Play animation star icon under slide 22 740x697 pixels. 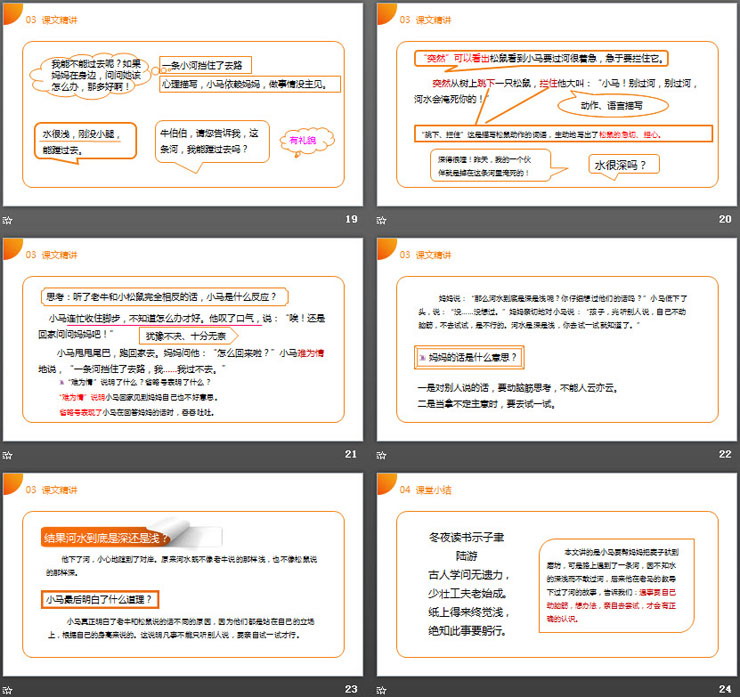coord(381,455)
